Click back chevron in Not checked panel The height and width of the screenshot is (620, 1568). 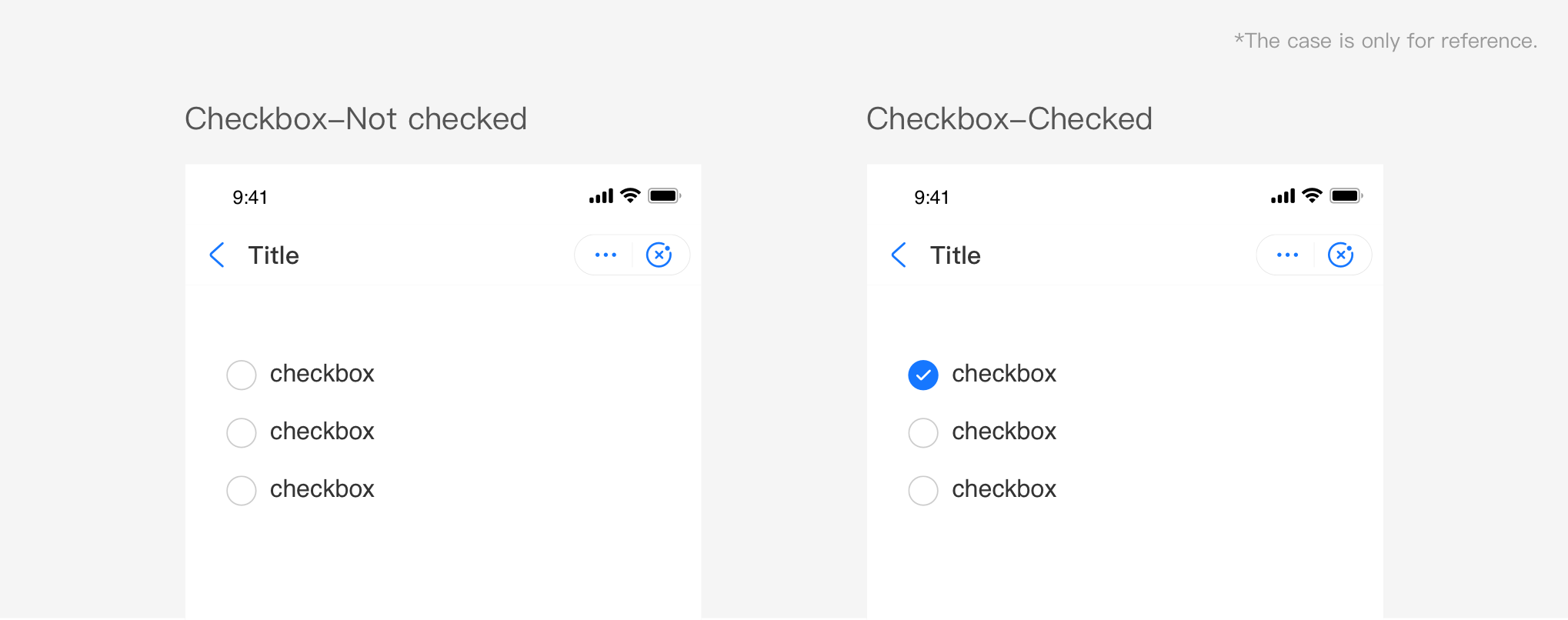pyautogui.click(x=217, y=255)
